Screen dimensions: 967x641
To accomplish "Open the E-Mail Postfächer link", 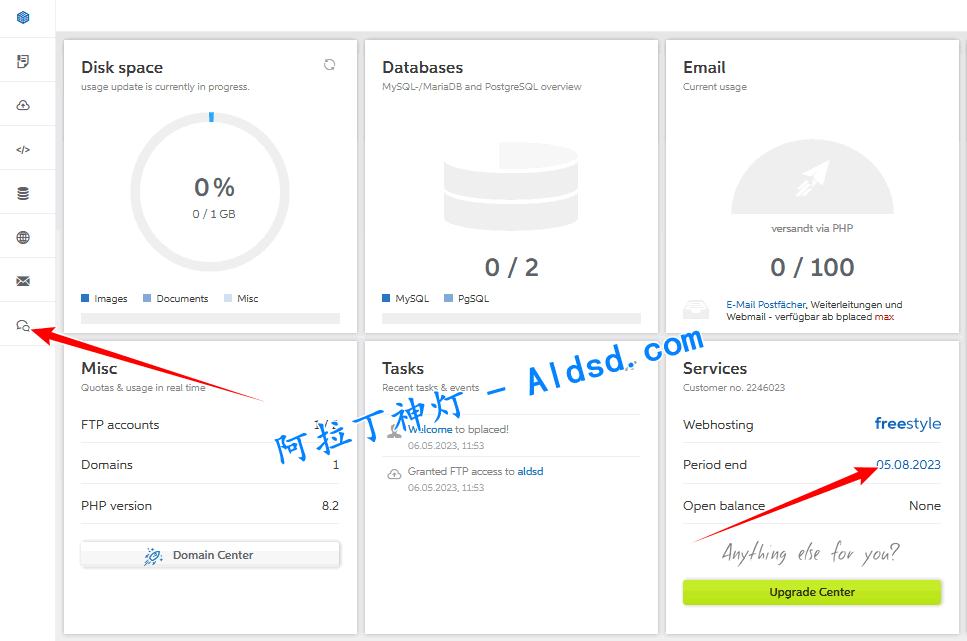I will pyautogui.click(x=765, y=305).
